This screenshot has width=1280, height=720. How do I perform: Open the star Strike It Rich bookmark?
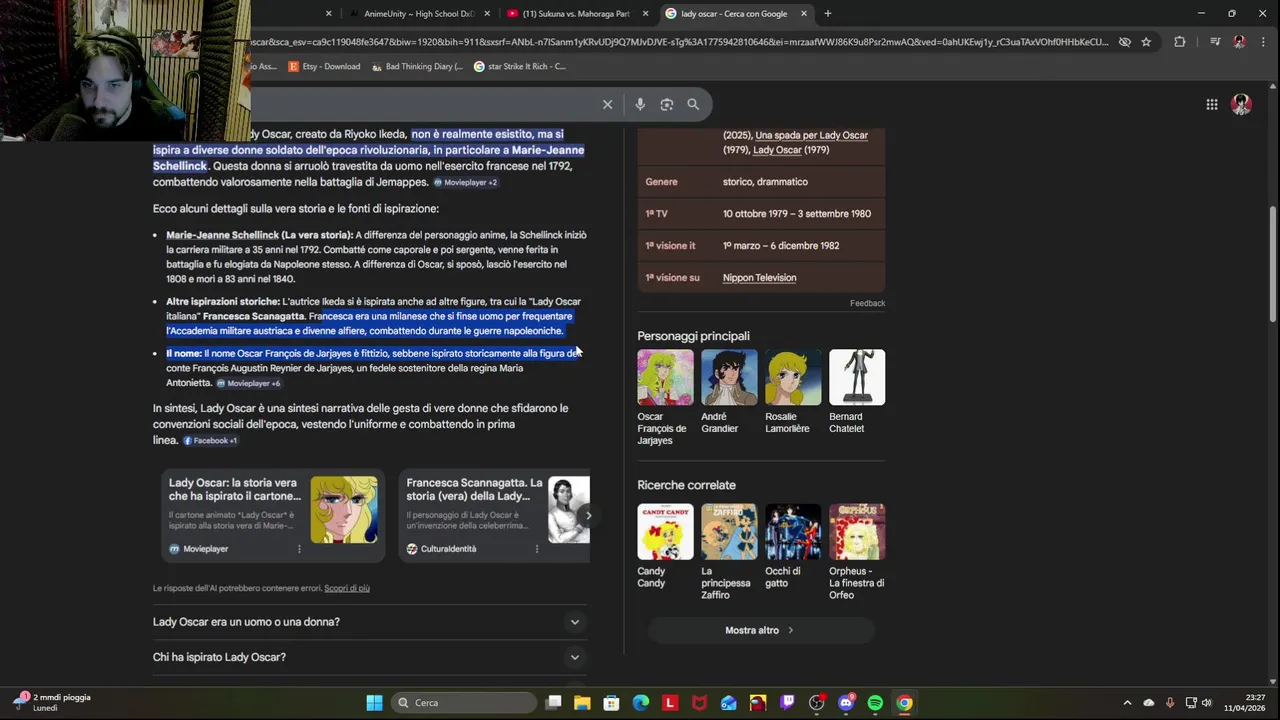pyautogui.click(x=520, y=67)
